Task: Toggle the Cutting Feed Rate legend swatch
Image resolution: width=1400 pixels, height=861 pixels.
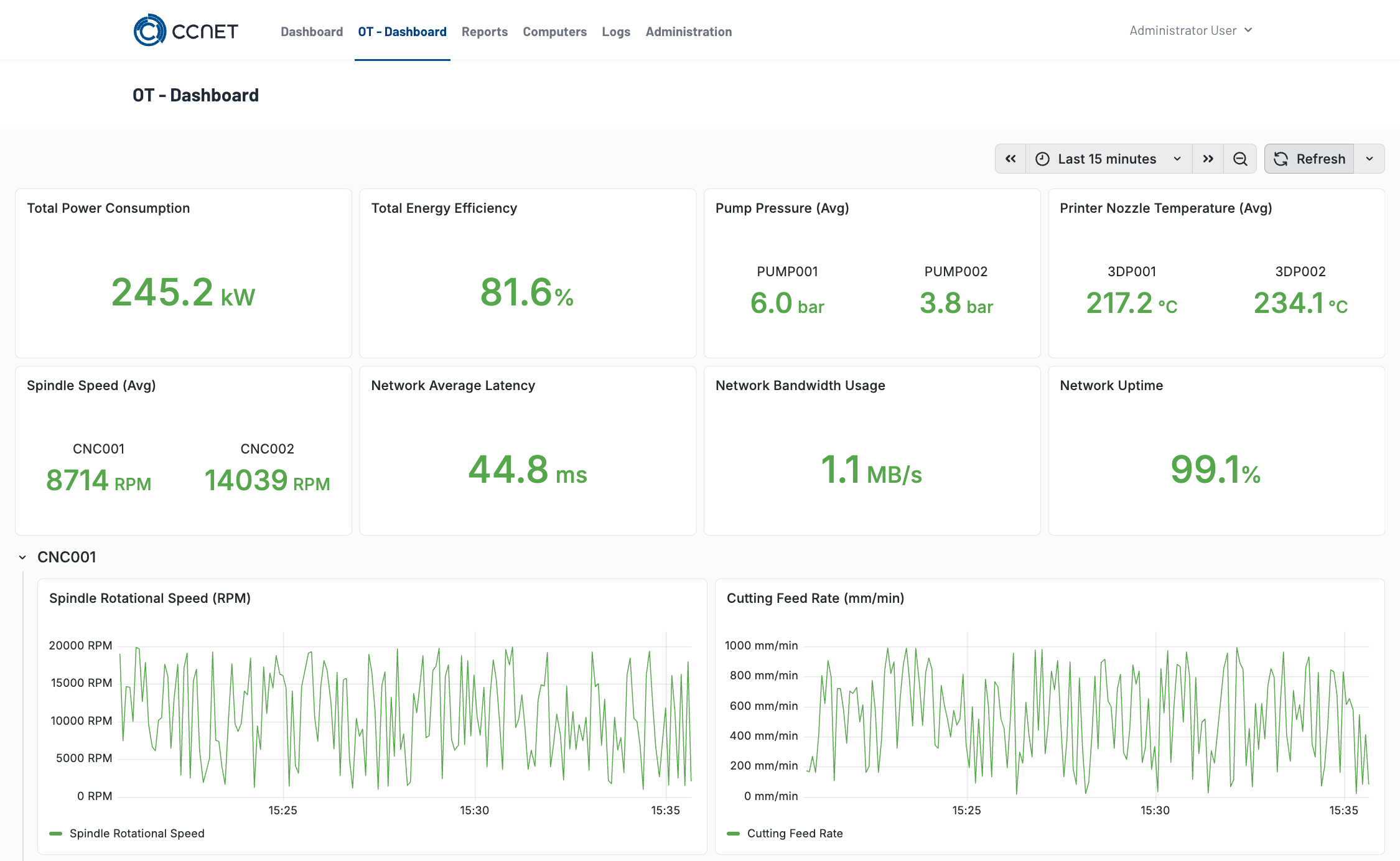Action: (x=734, y=834)
